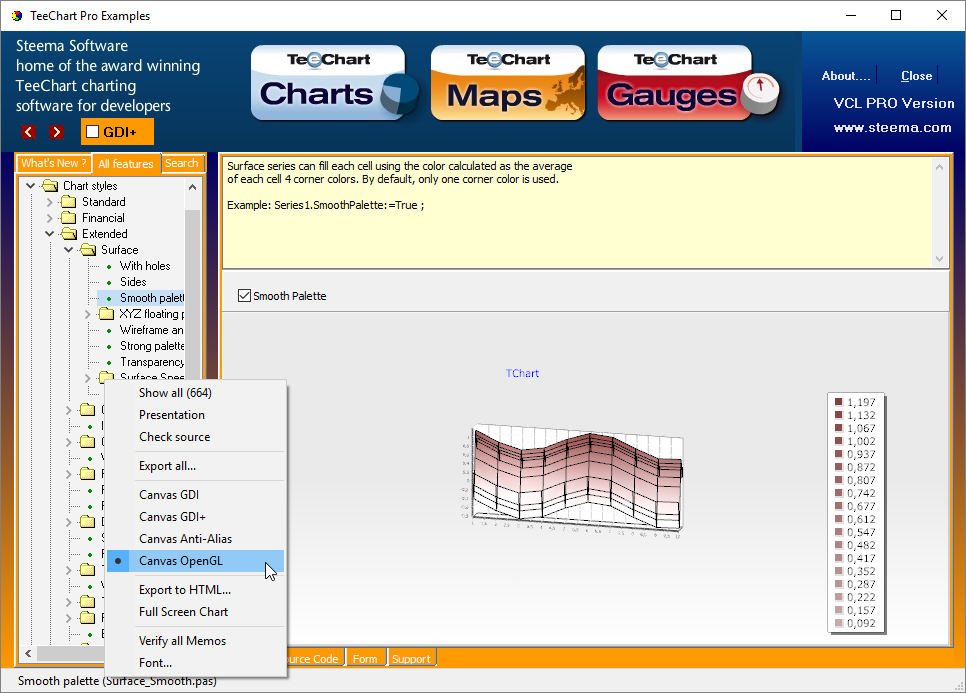Click the Chart styles folder icon

pyautogui.click(x=50, y=185)
